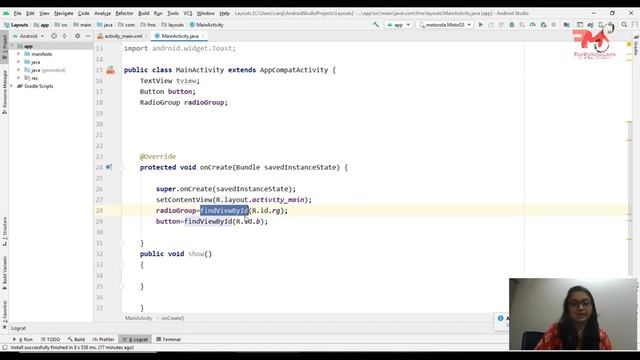Open the Favorites side tab
Viewport: 640px width, 360px height.
click(4, 314)
